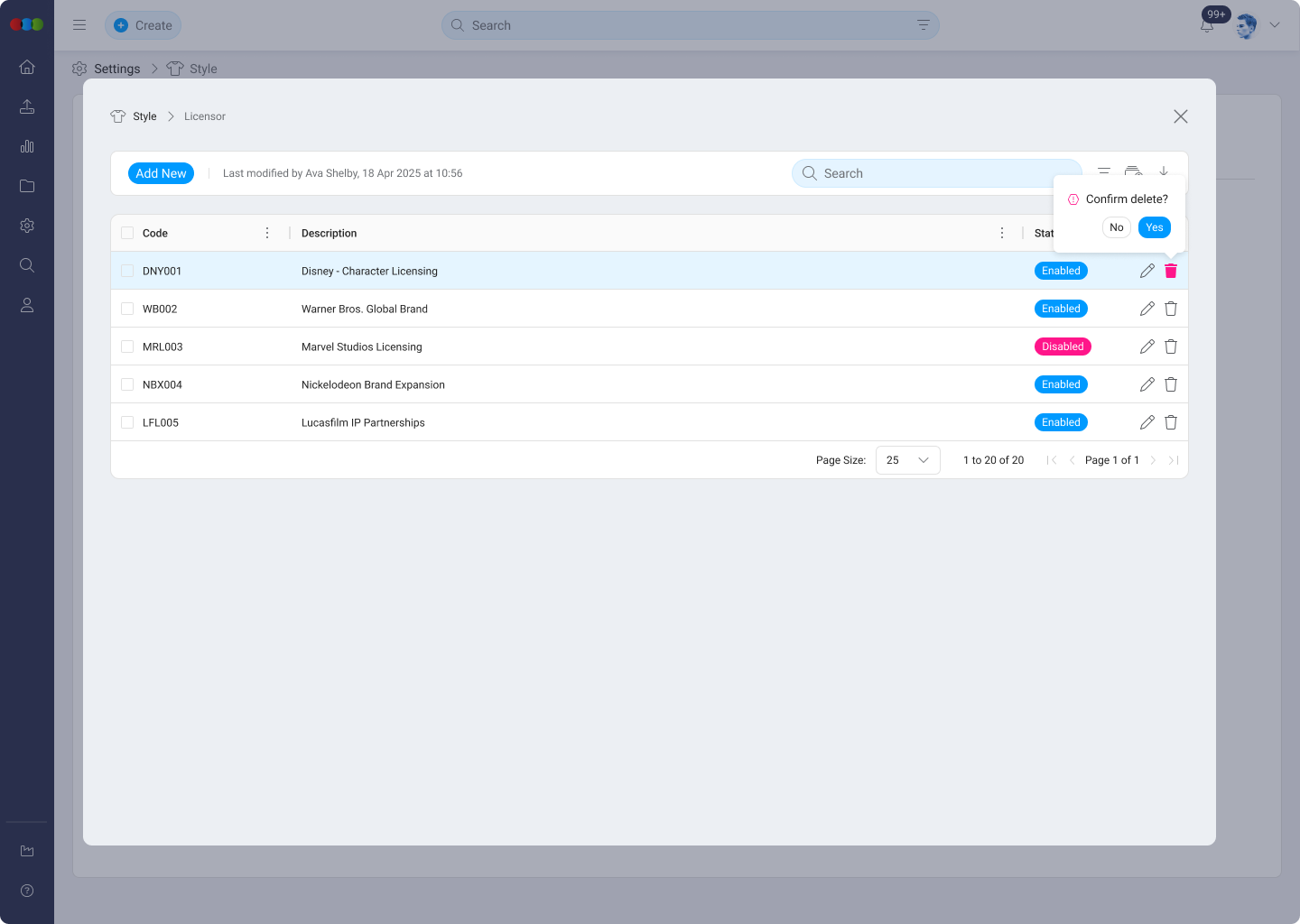Delete the NBX004 licensor row

click(1171, 384)
